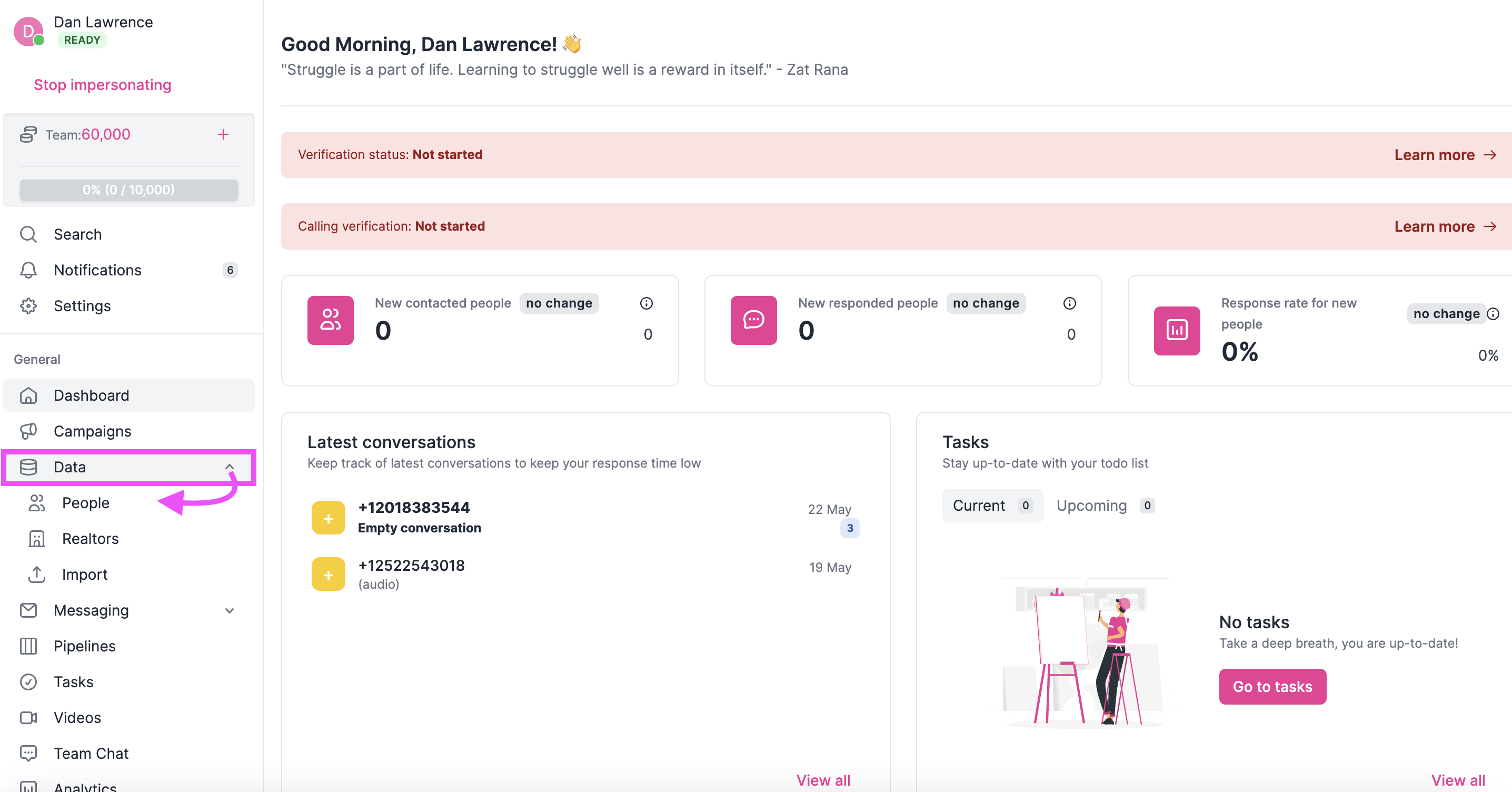1512x792 pixels.
Task: Click the Response rate info icon
Action: (1493, 313)
